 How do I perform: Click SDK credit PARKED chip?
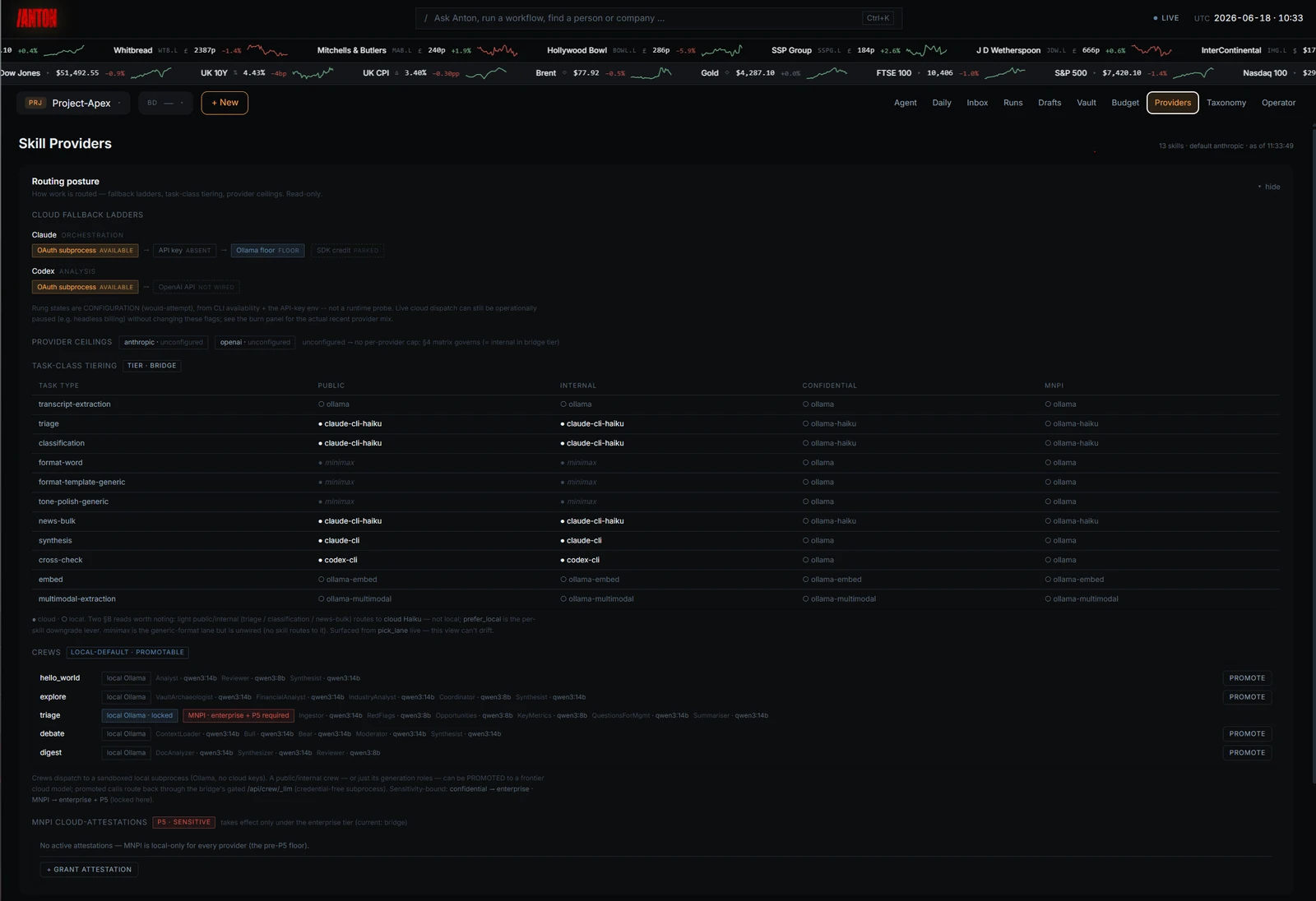click(x=347, y=251)
